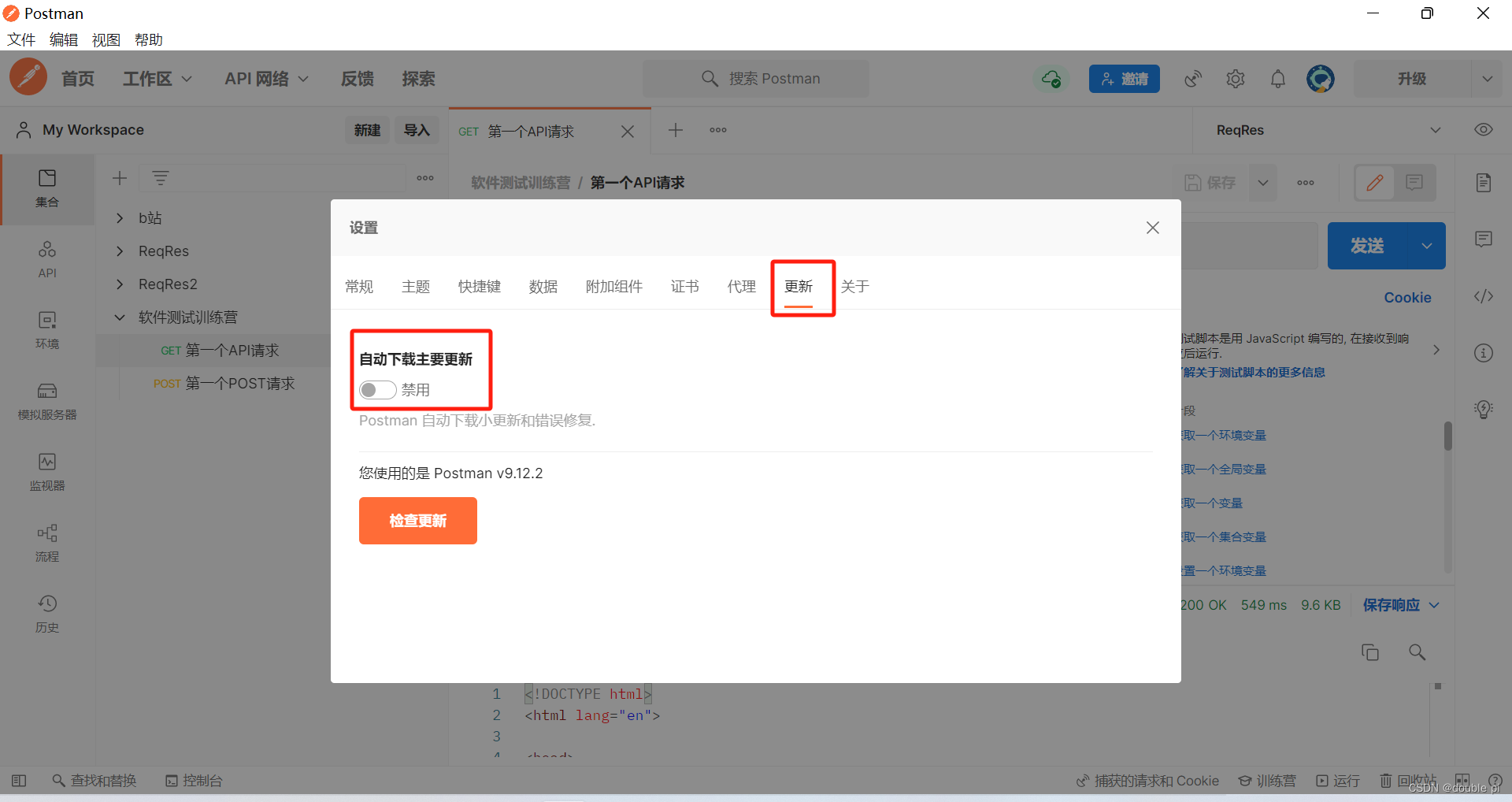
Task: Expand the API 网络 dropdown
Action: coord(266,79)
